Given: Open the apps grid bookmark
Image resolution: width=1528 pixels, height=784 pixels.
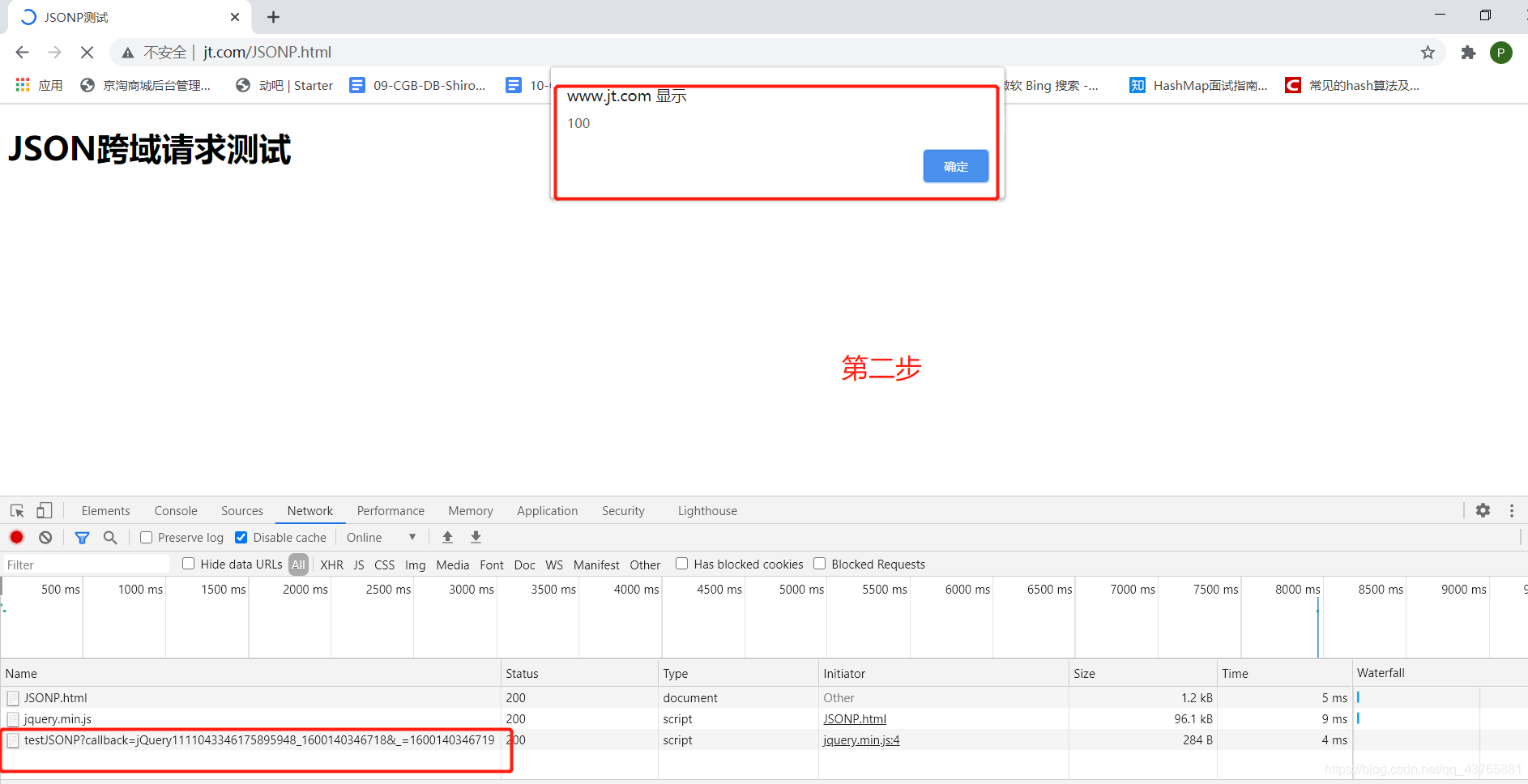Looking at the screenshot, I should [39, 85].
